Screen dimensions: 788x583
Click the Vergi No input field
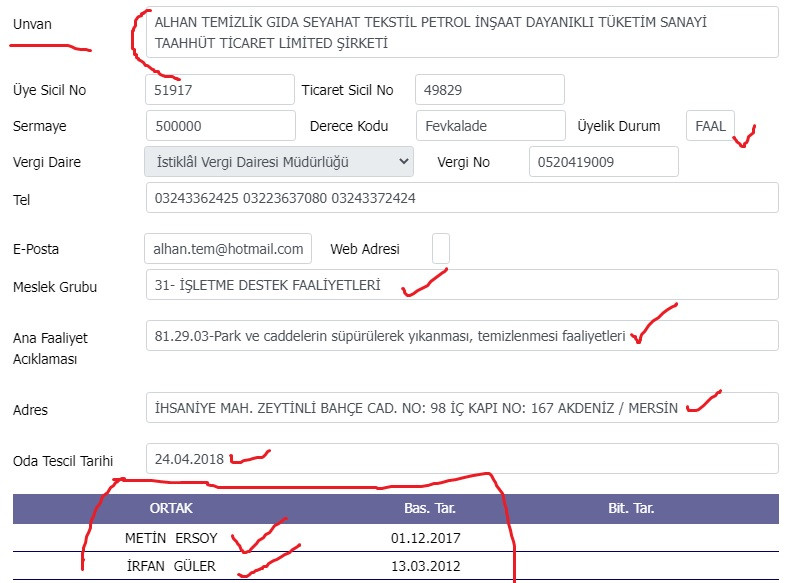point(603,162)
